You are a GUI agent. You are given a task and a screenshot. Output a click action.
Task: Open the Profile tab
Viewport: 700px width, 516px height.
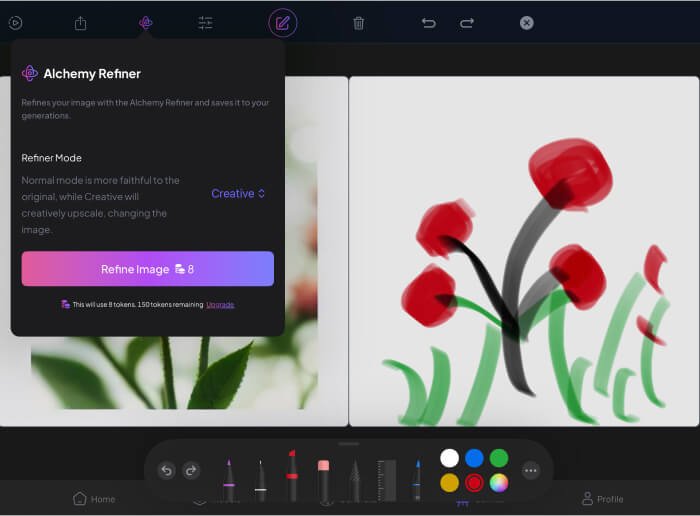pyautogui.click(x=602, y=498)
